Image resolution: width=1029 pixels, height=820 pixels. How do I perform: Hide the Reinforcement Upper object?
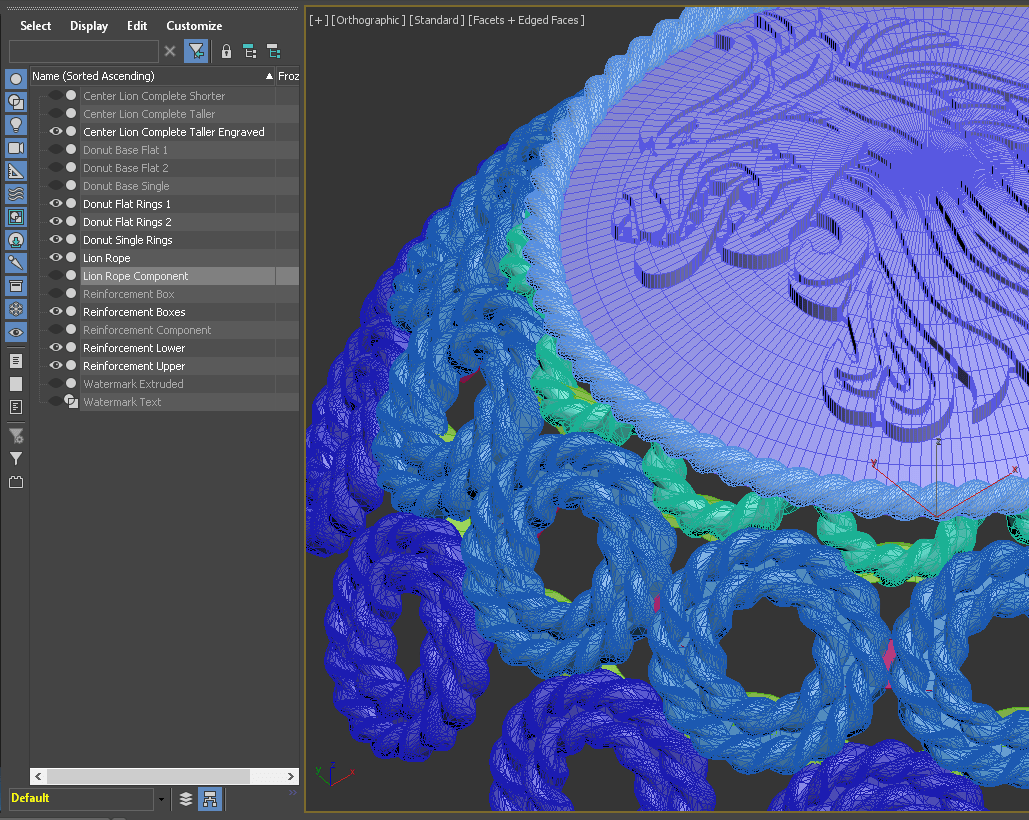56,366
